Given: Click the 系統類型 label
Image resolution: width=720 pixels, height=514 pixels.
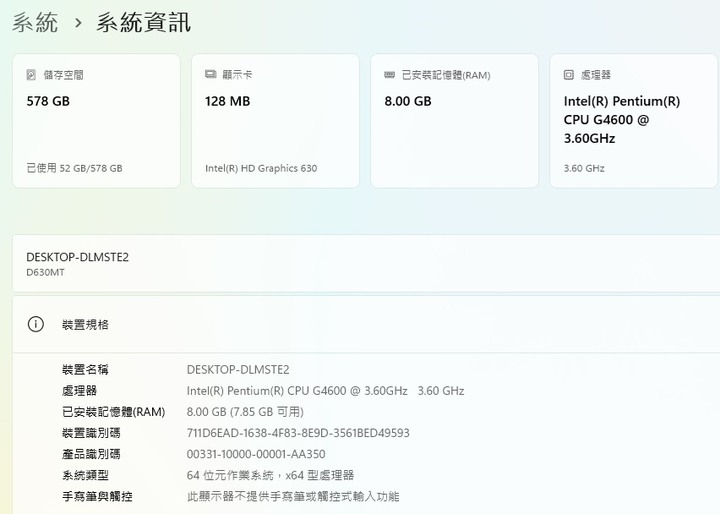Looking at the screenshot, I should pos(85,475).
